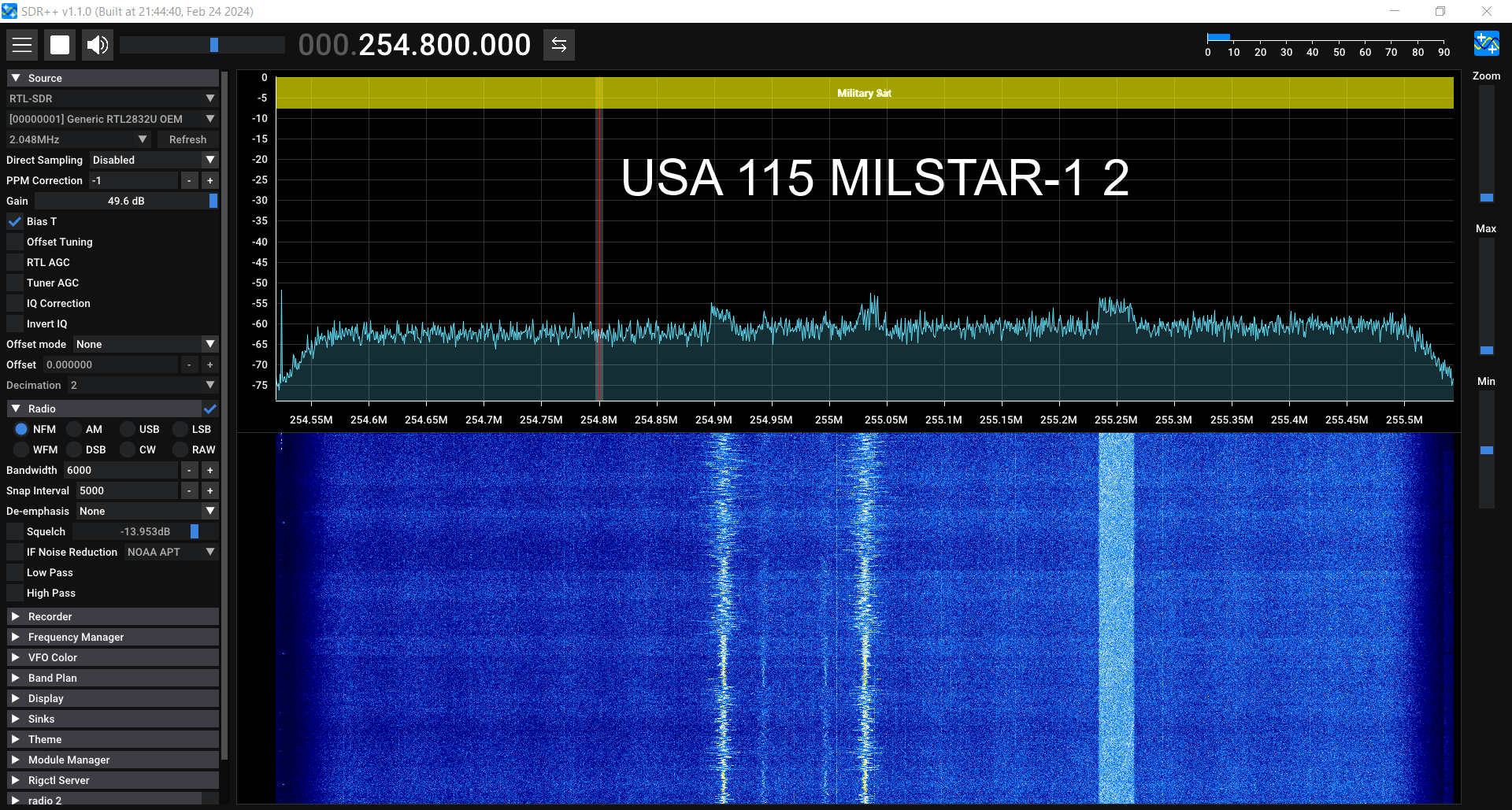1512x810 pixels.
Task: Open the Direct Sampling Disabled dropdown
Action: click(154, 160)
